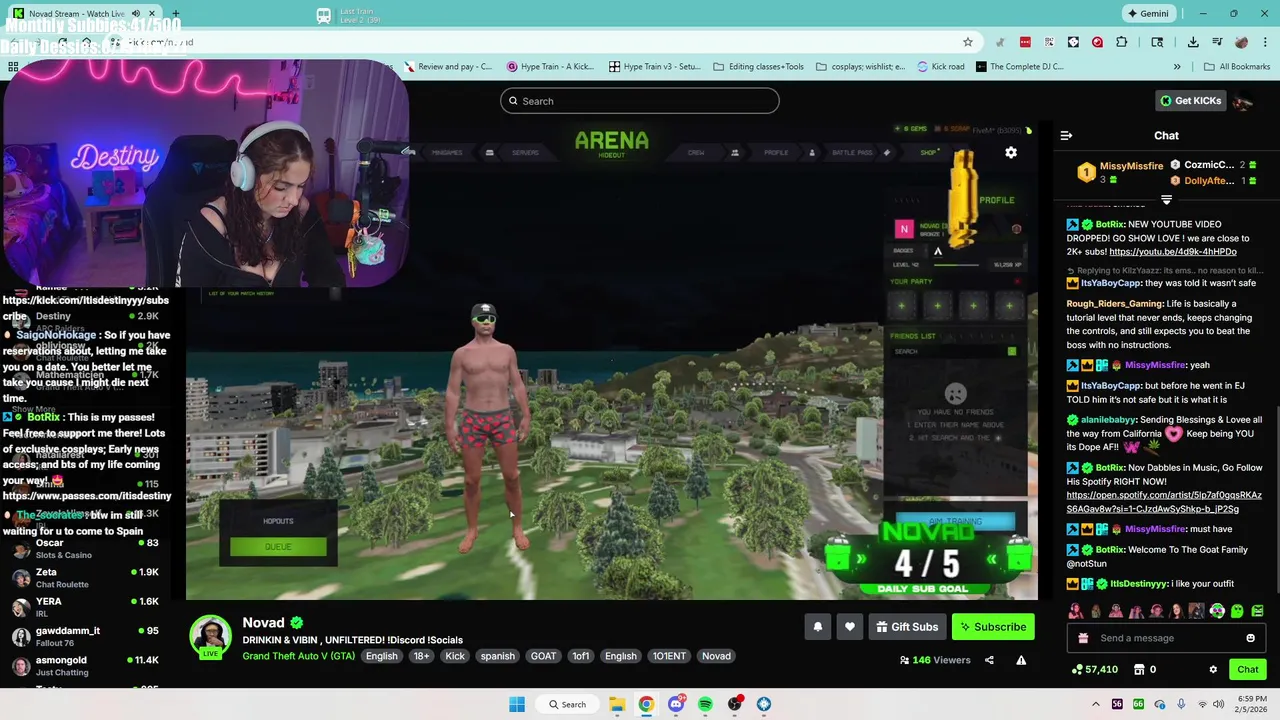Expand the hidden bookmarks overflow chevron
The width and height of the screenshot is (1280, 720).
[1177, 67]
